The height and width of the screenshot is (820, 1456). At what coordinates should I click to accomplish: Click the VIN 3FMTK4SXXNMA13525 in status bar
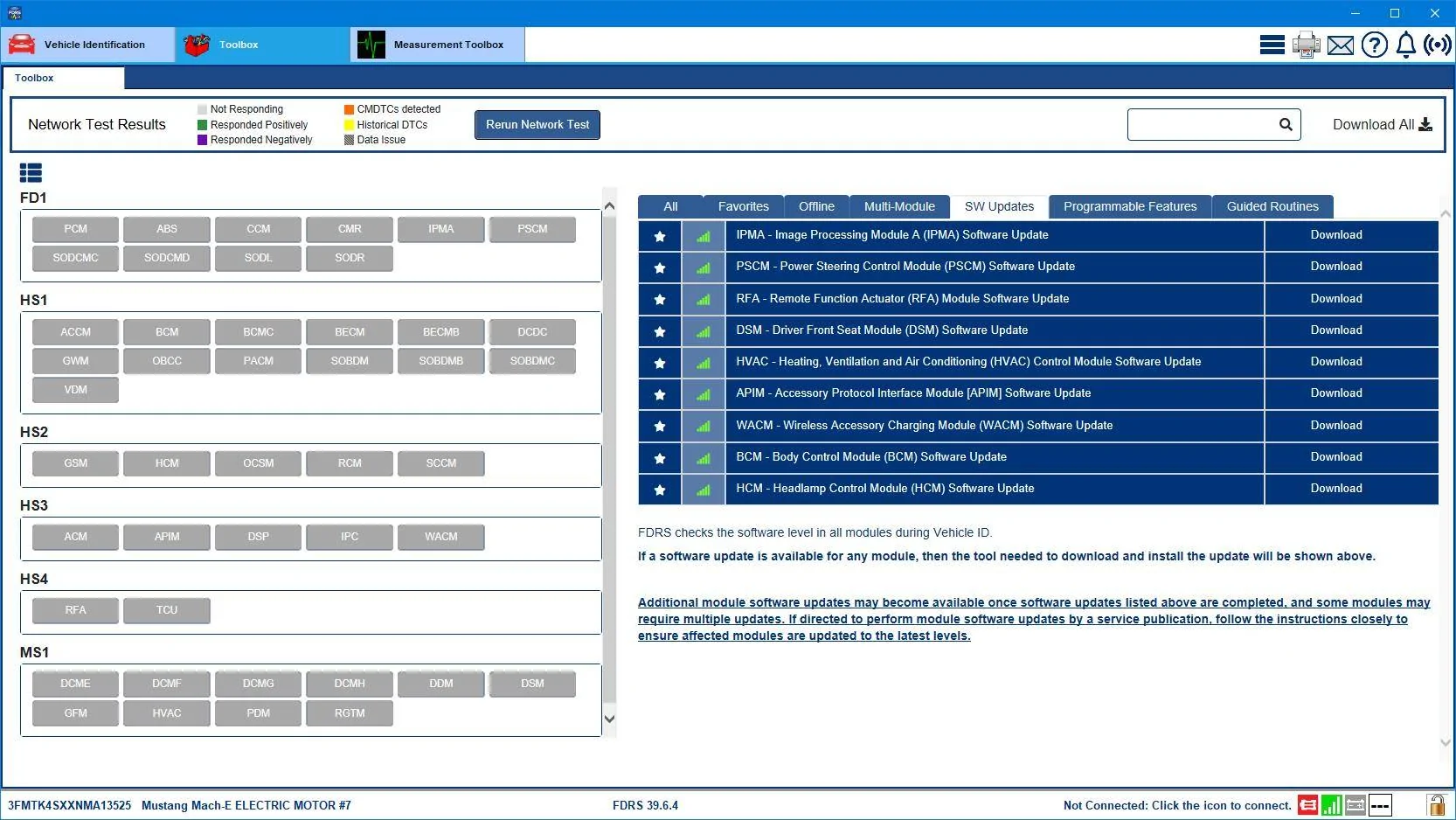(x=69, y=806)
